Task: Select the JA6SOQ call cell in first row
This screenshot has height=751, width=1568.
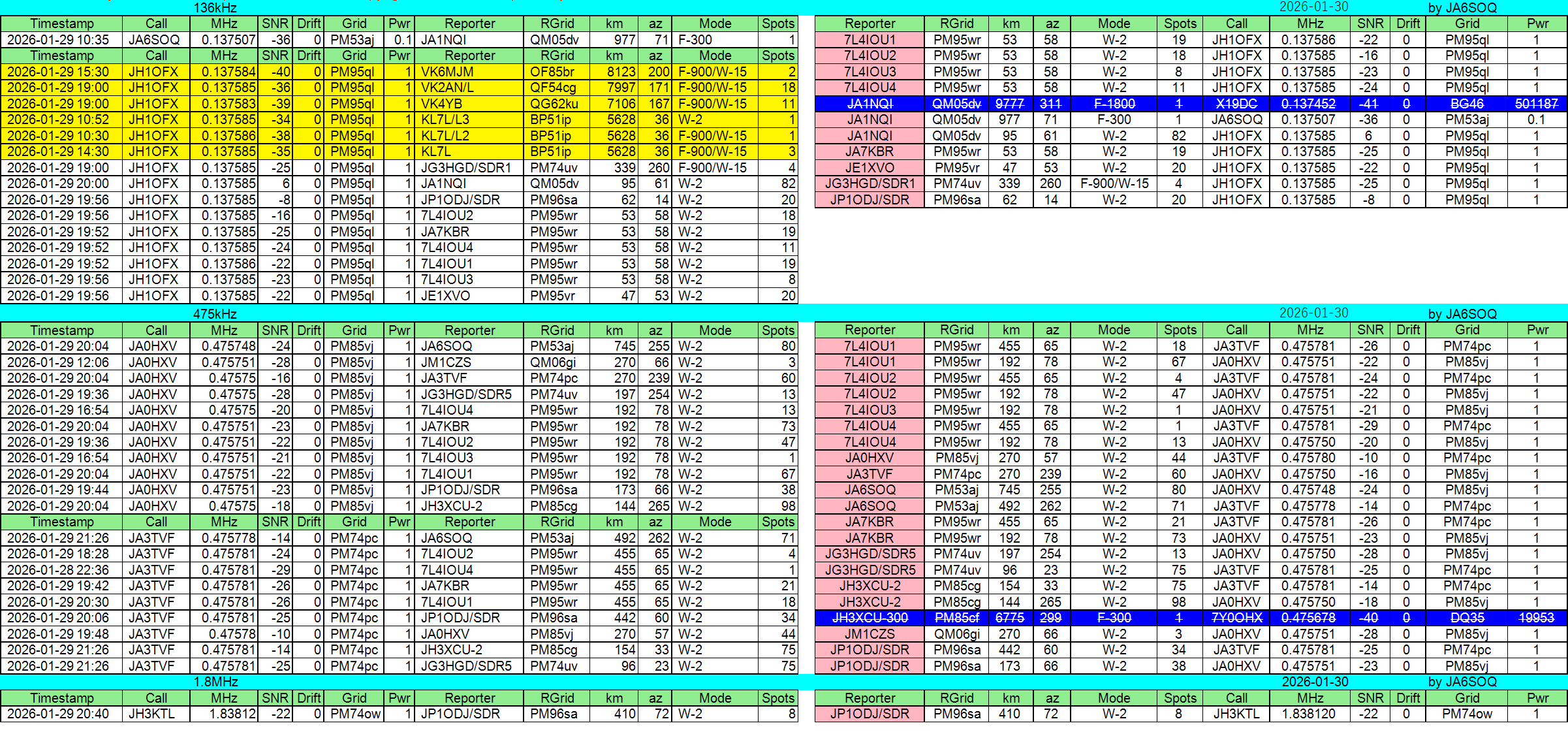Action: pos(155,40)
